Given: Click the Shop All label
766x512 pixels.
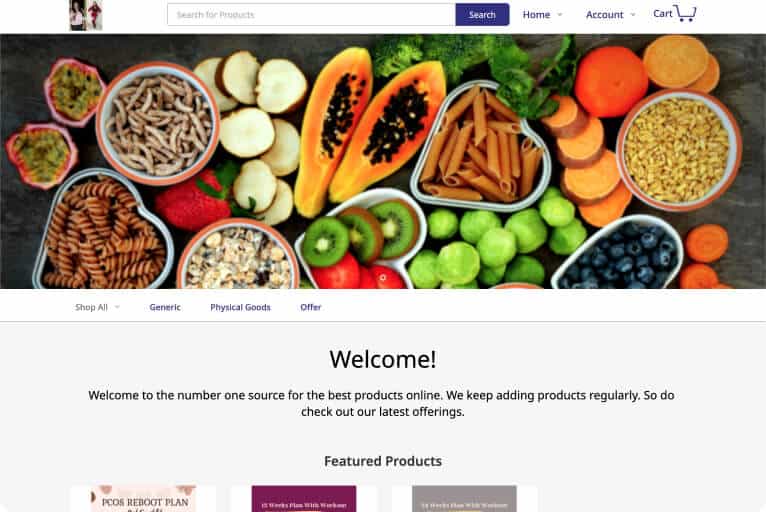Looking at the screenshot, I should 91,307.
